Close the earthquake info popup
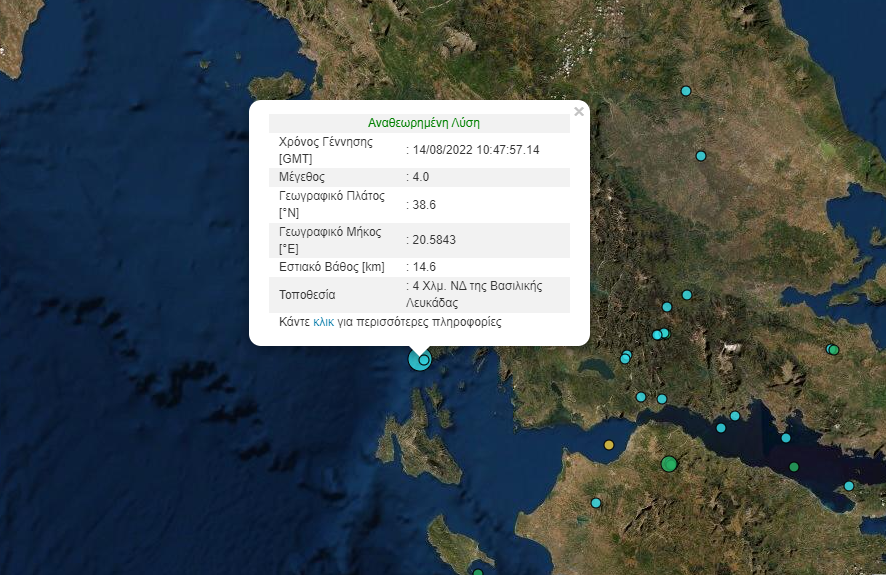886x575 pixels. [578, 112]
